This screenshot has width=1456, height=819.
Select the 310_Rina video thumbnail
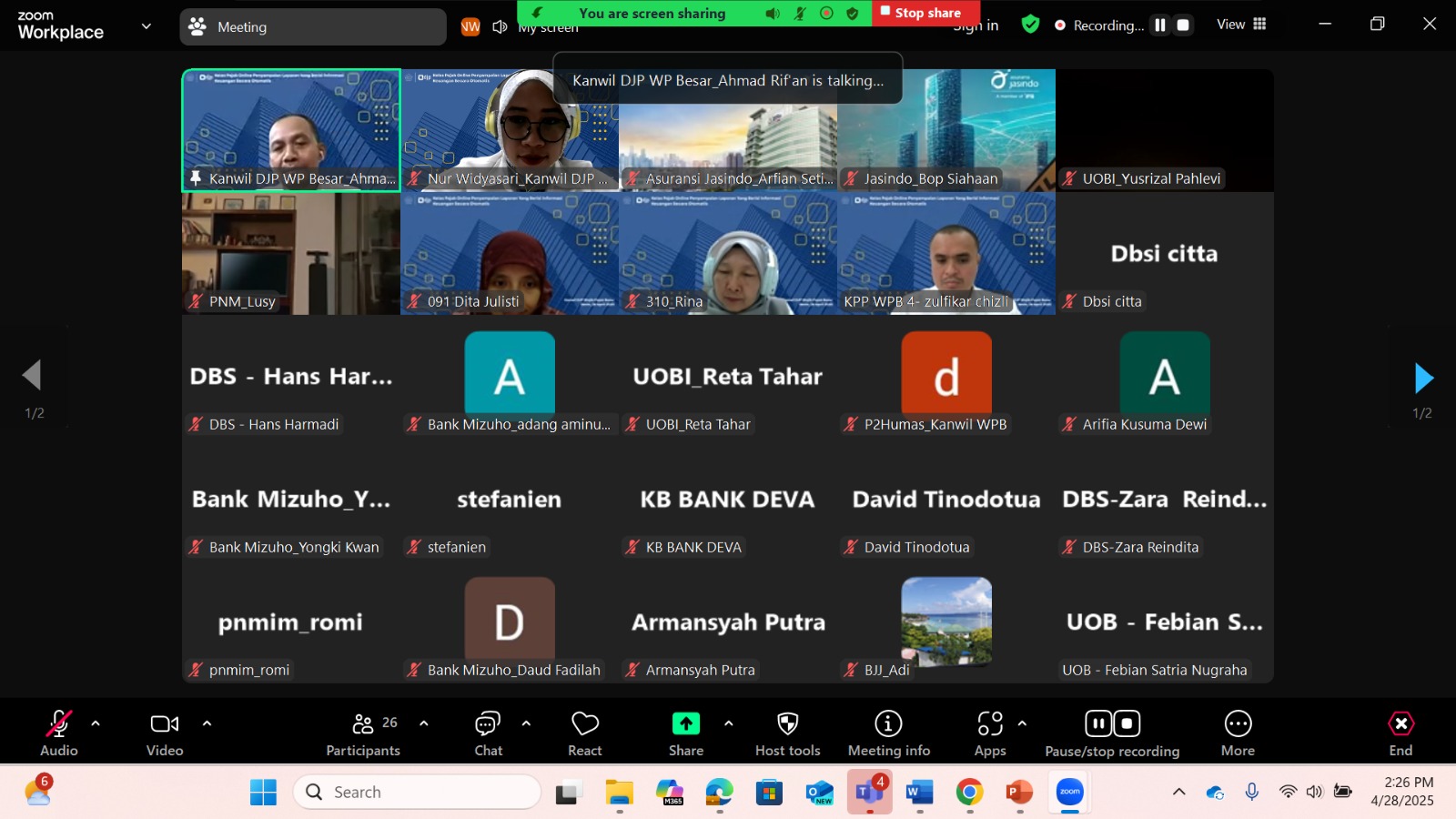click(x=728, y=254)
